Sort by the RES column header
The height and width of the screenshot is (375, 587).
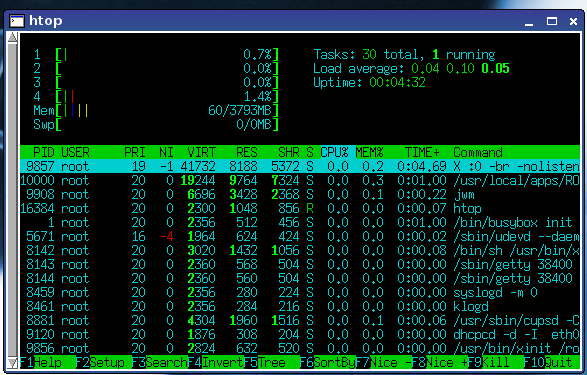(x=247, y=152)
